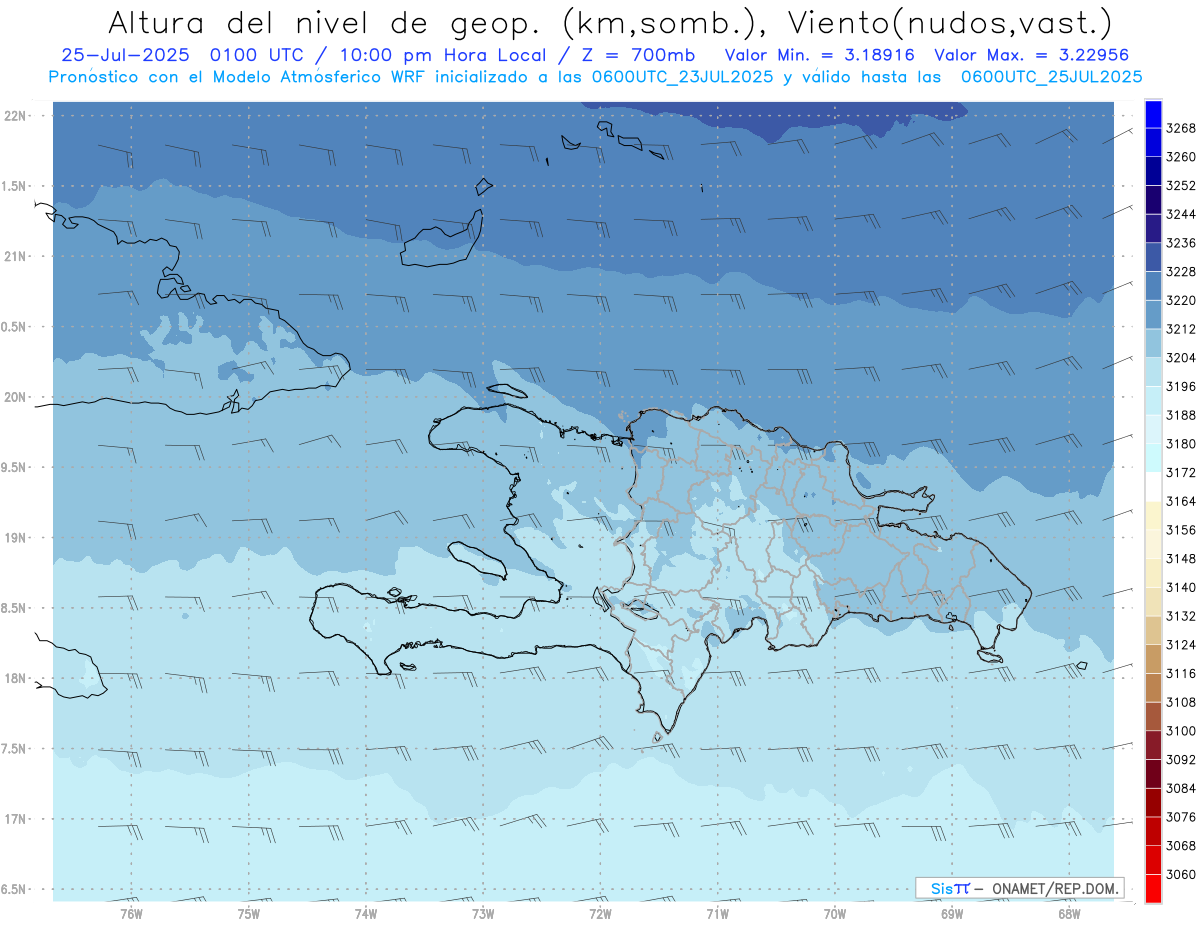1200x927 pixels.
Task: Pick the bright red swatch below 3060
Action: pos(1153,888)
